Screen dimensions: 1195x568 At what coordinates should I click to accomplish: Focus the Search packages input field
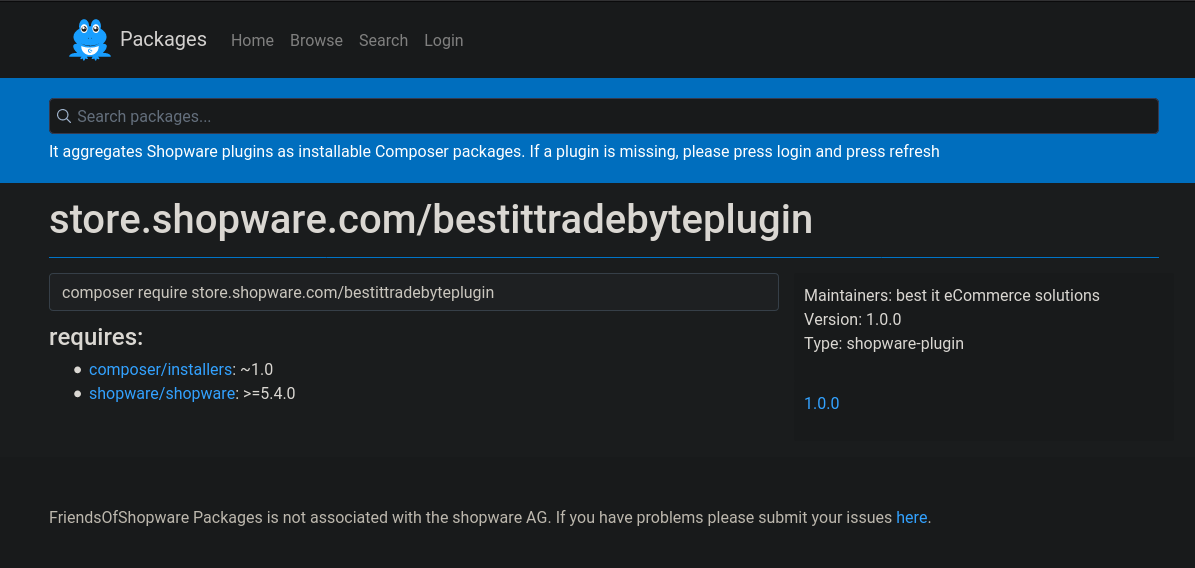(x=604, y=116)
